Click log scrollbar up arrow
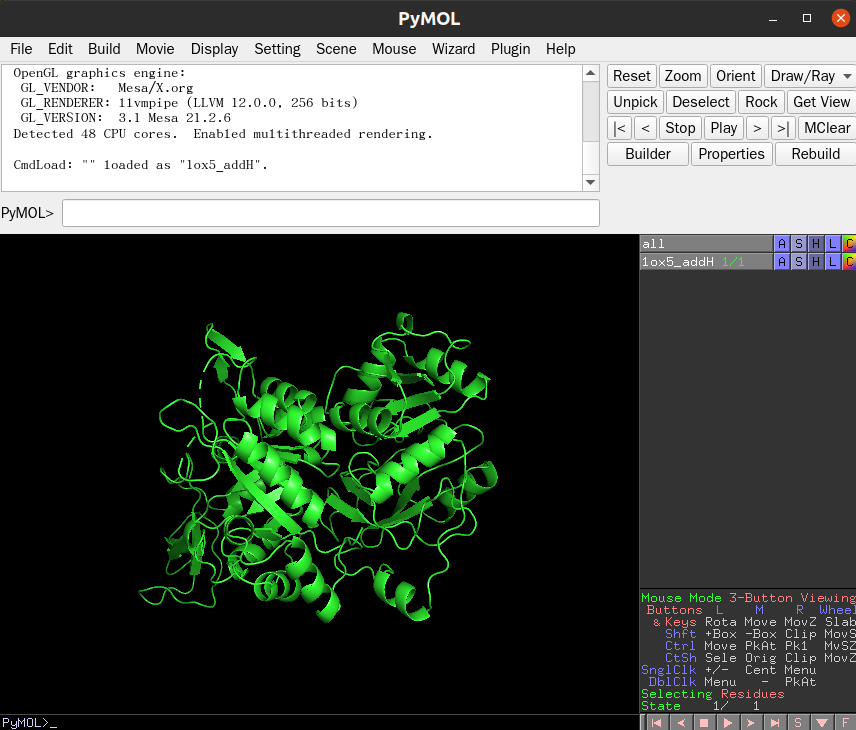 pyautogui.click(x=591, y=73)
